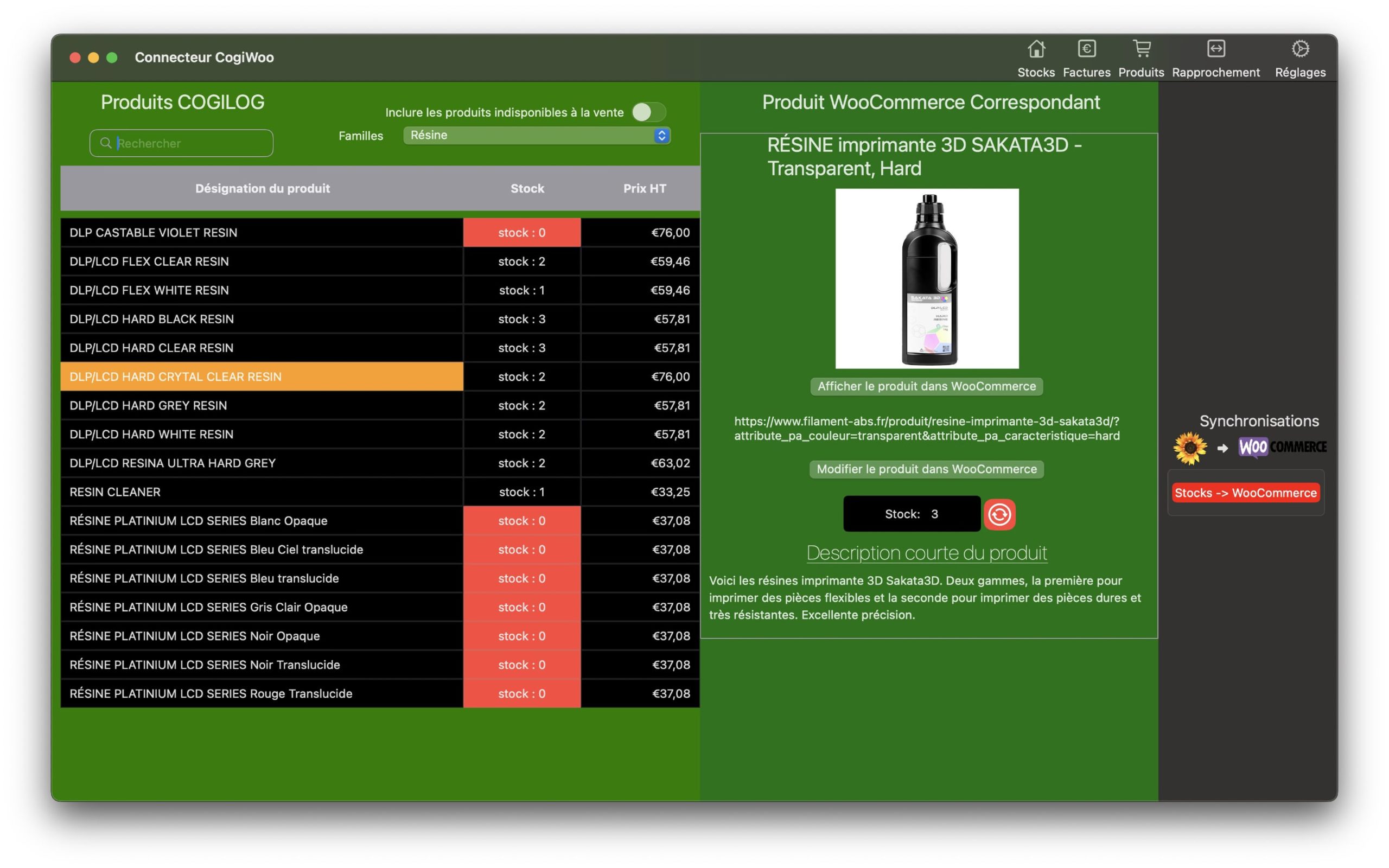Select DLP CASTABLE VIOLET RESIN row

click(x=380, y=233)
